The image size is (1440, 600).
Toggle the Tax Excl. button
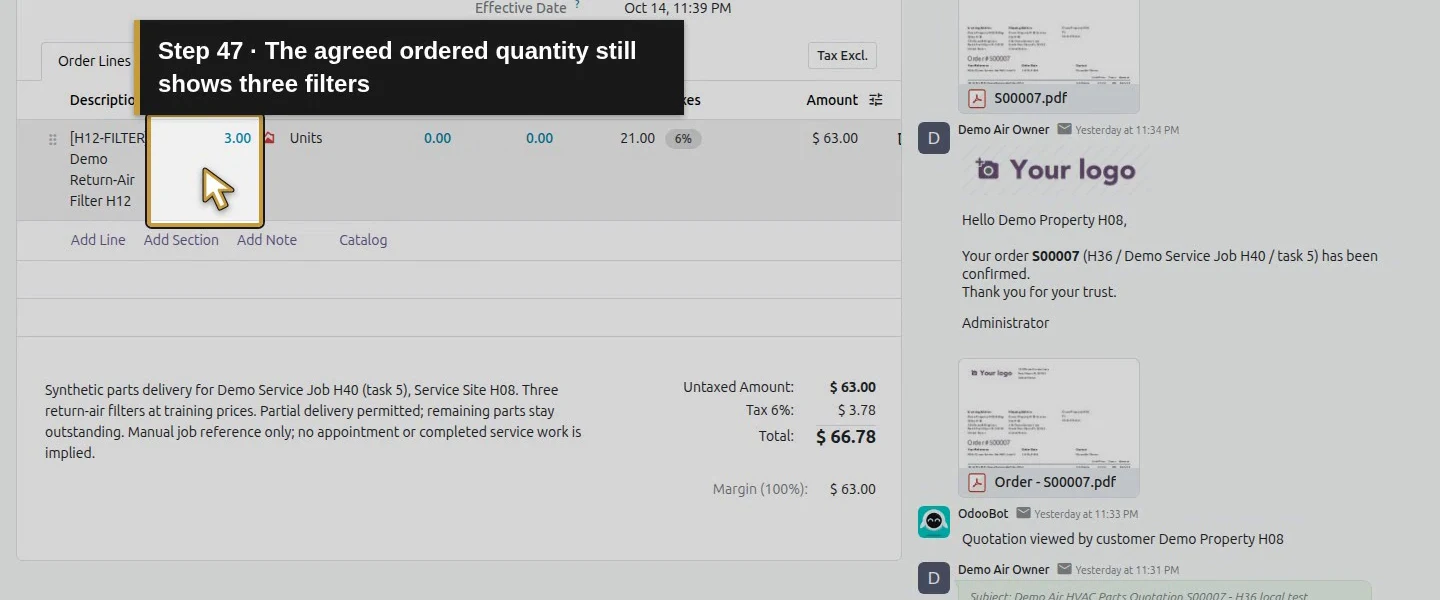(x=842, y=56)
